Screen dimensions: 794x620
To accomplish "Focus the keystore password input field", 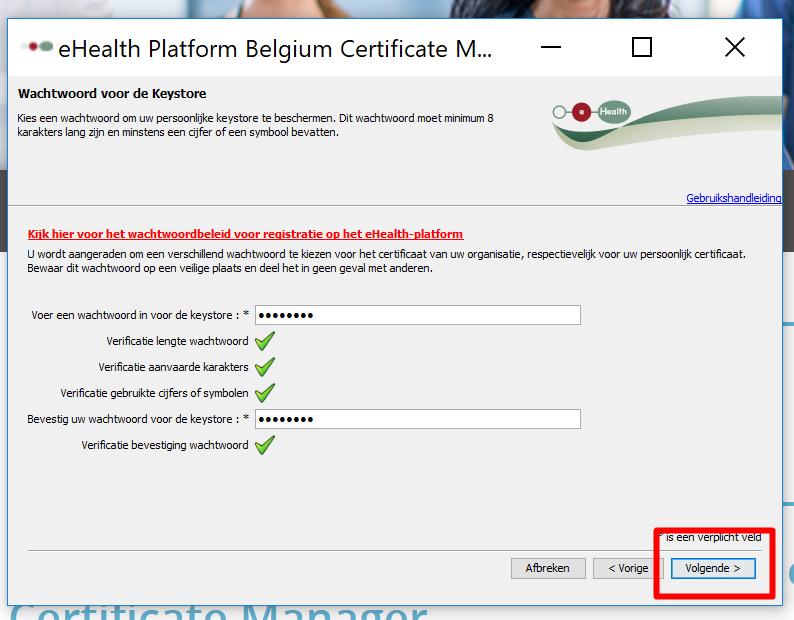I will (x=418, y=315).
